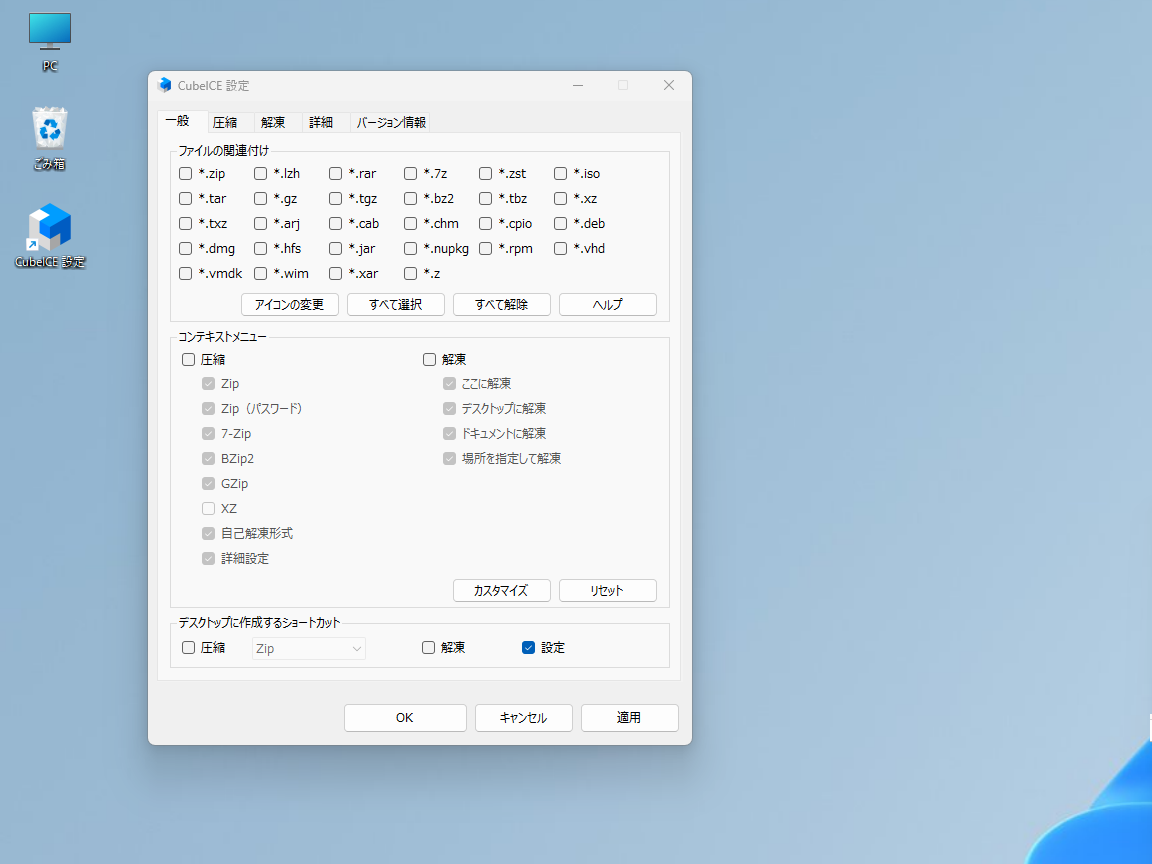
Task: Enable the *.zip file association
Action: coord(185,173)
